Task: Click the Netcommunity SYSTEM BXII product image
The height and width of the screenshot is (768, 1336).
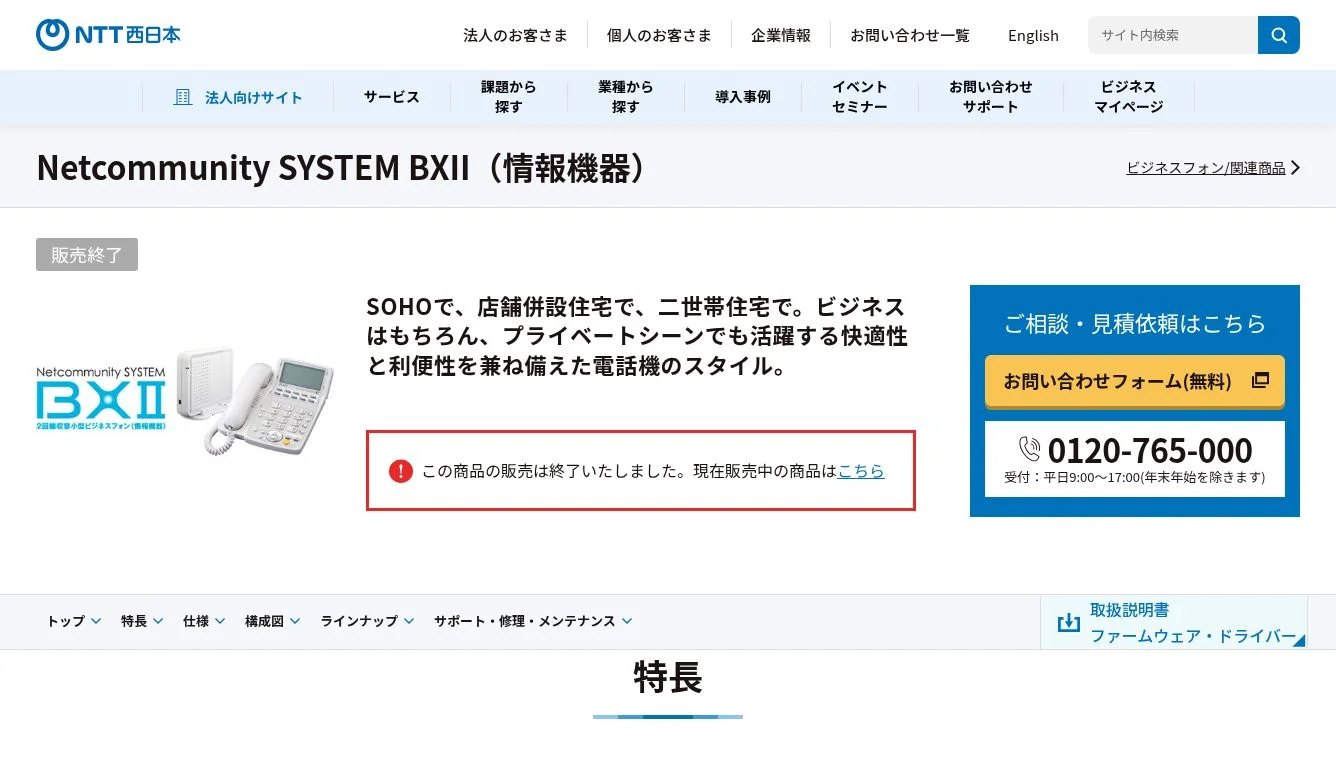Action: [x=185, y=401]
